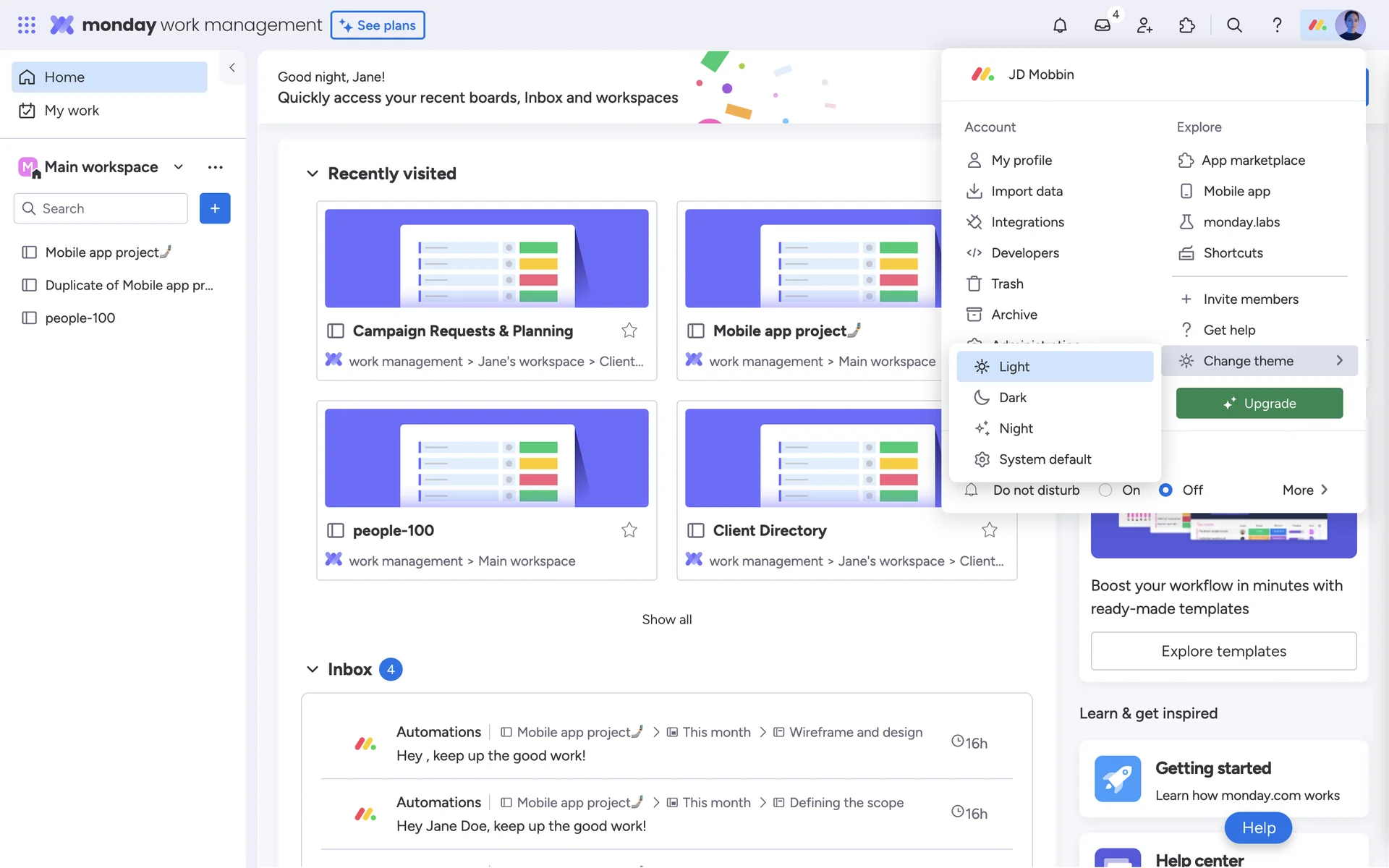
Task: Select the Dark theme option
Action: pyautogui.click(x=1012, y=398)
